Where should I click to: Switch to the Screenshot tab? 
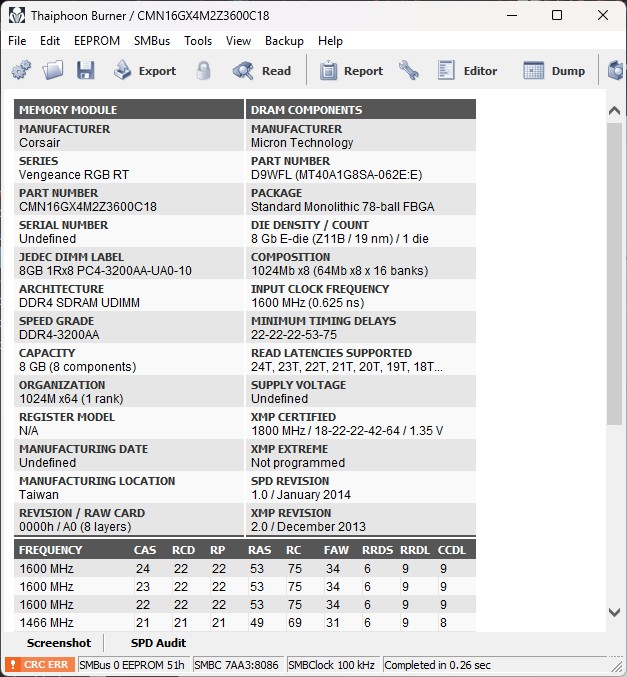(x=59, y=643)
